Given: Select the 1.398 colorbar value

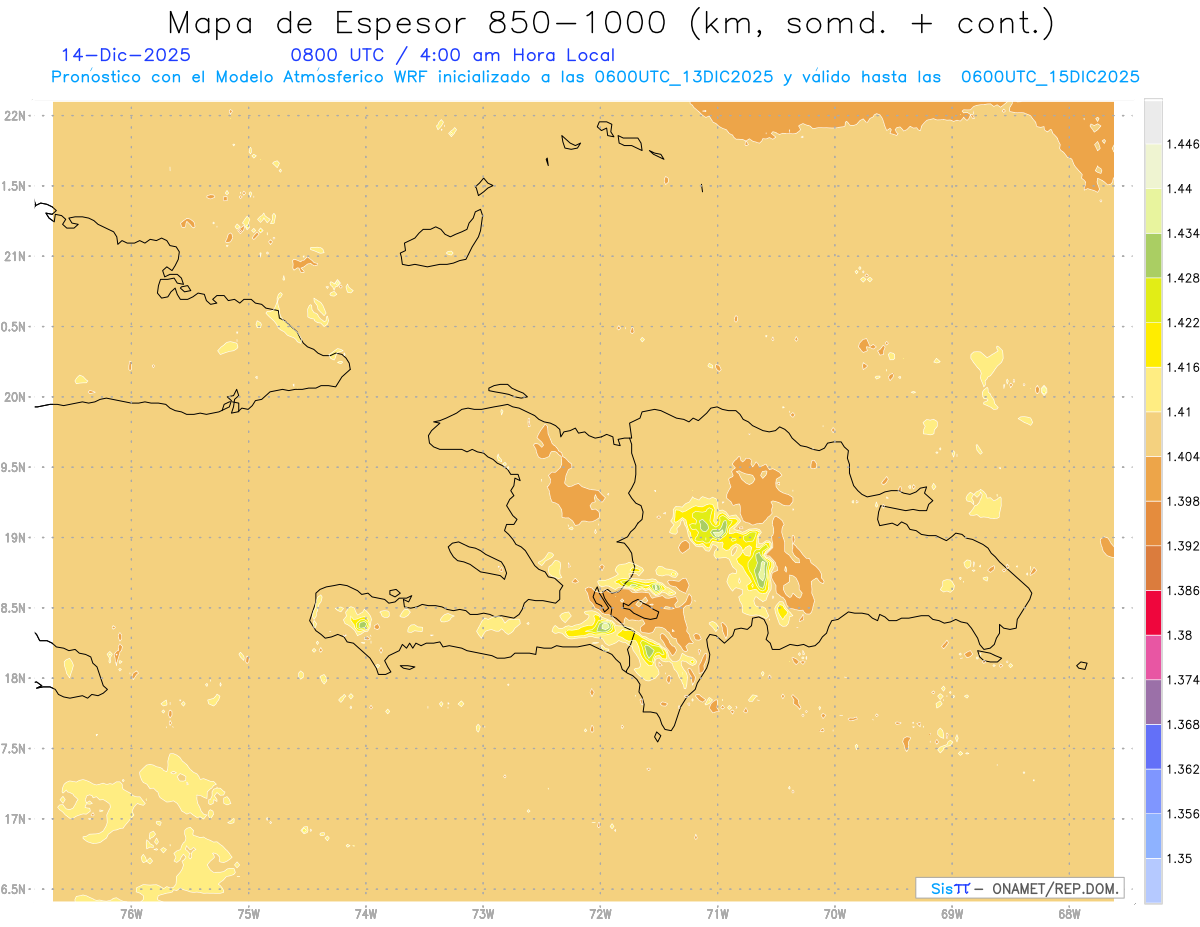Looking at the screenshot, I should point(1182,501).
